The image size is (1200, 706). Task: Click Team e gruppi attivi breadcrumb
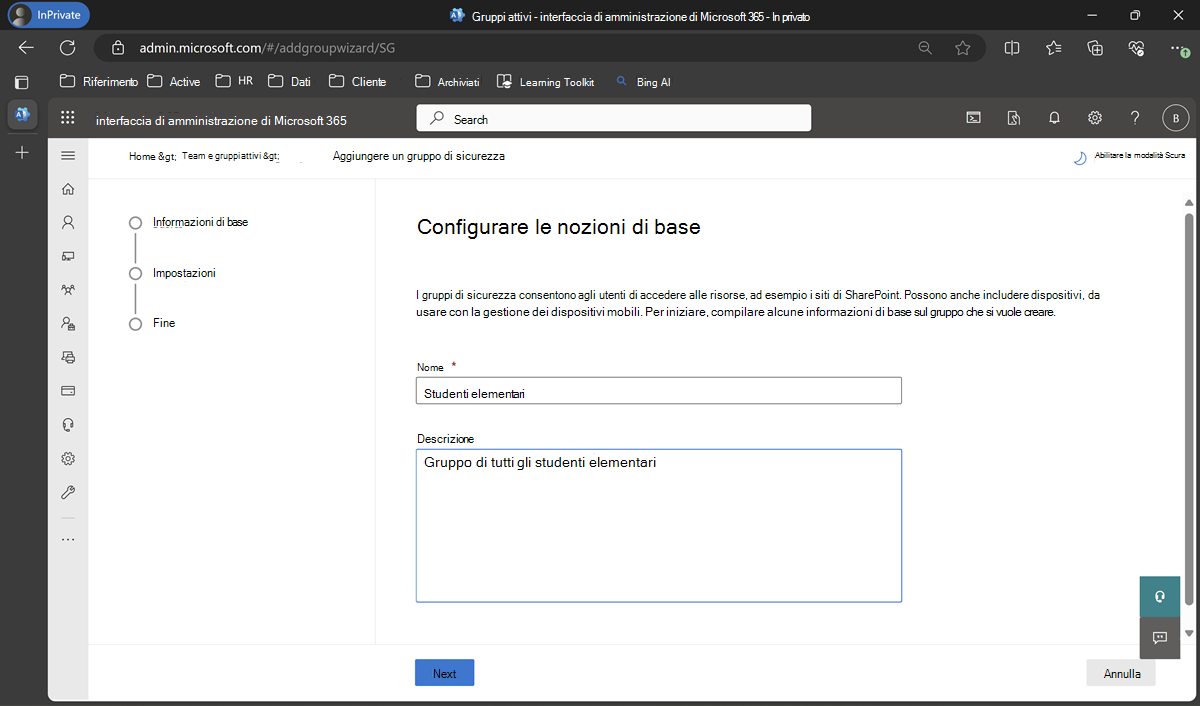(230, 157)
